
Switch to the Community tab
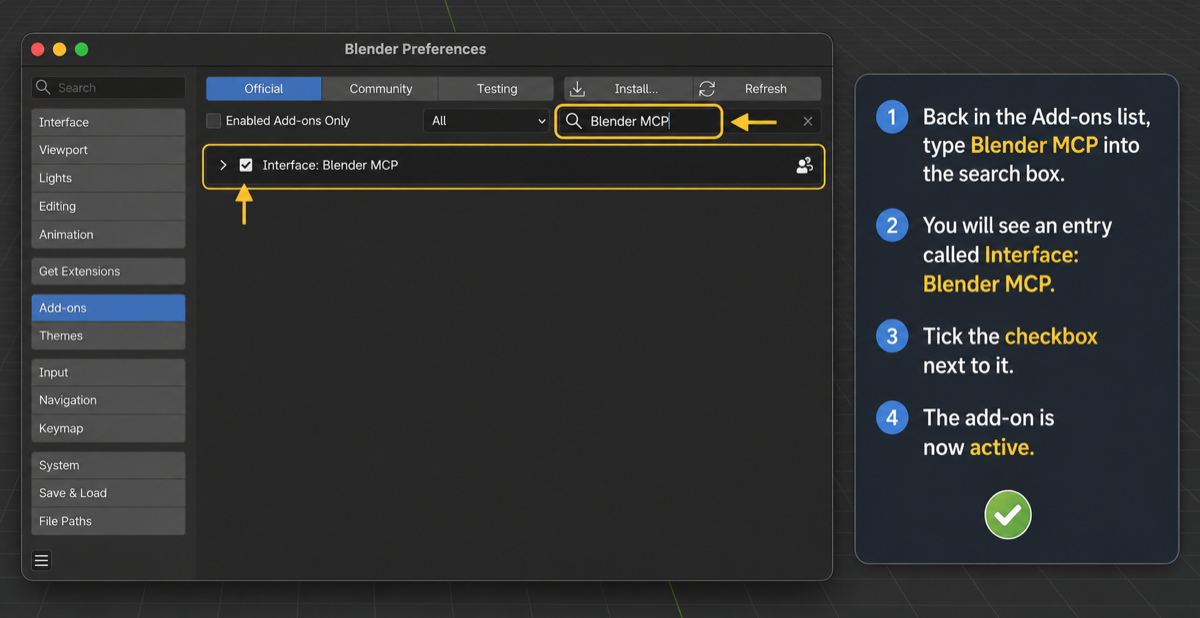pos(380,88)
